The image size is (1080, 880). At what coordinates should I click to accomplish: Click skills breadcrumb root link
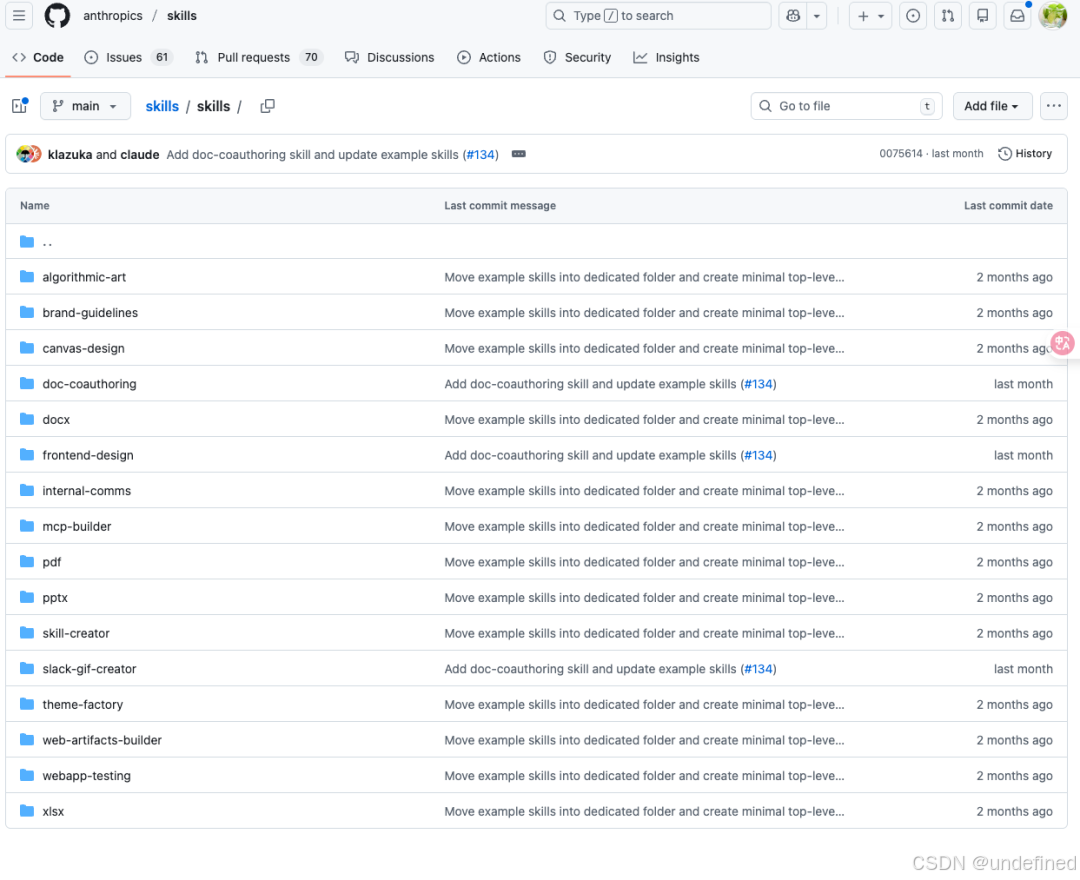click(x=162, y=106)
